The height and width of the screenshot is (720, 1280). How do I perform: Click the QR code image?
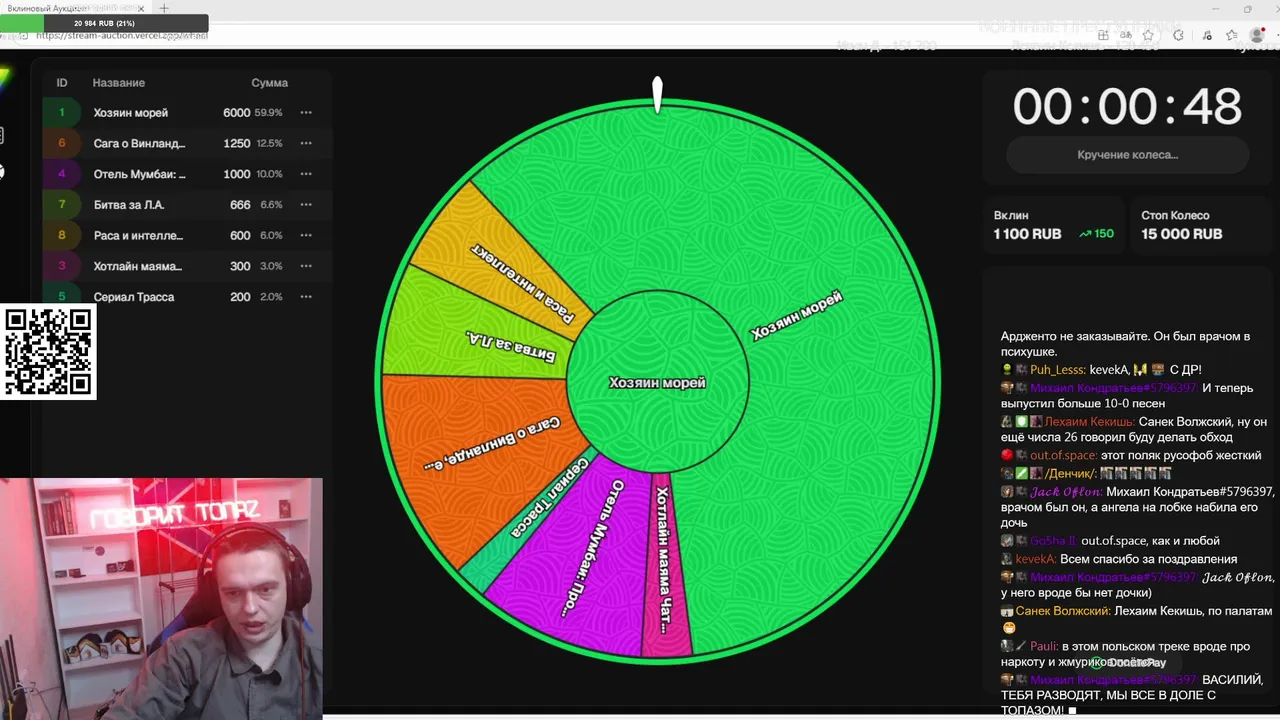coord(49,352)
